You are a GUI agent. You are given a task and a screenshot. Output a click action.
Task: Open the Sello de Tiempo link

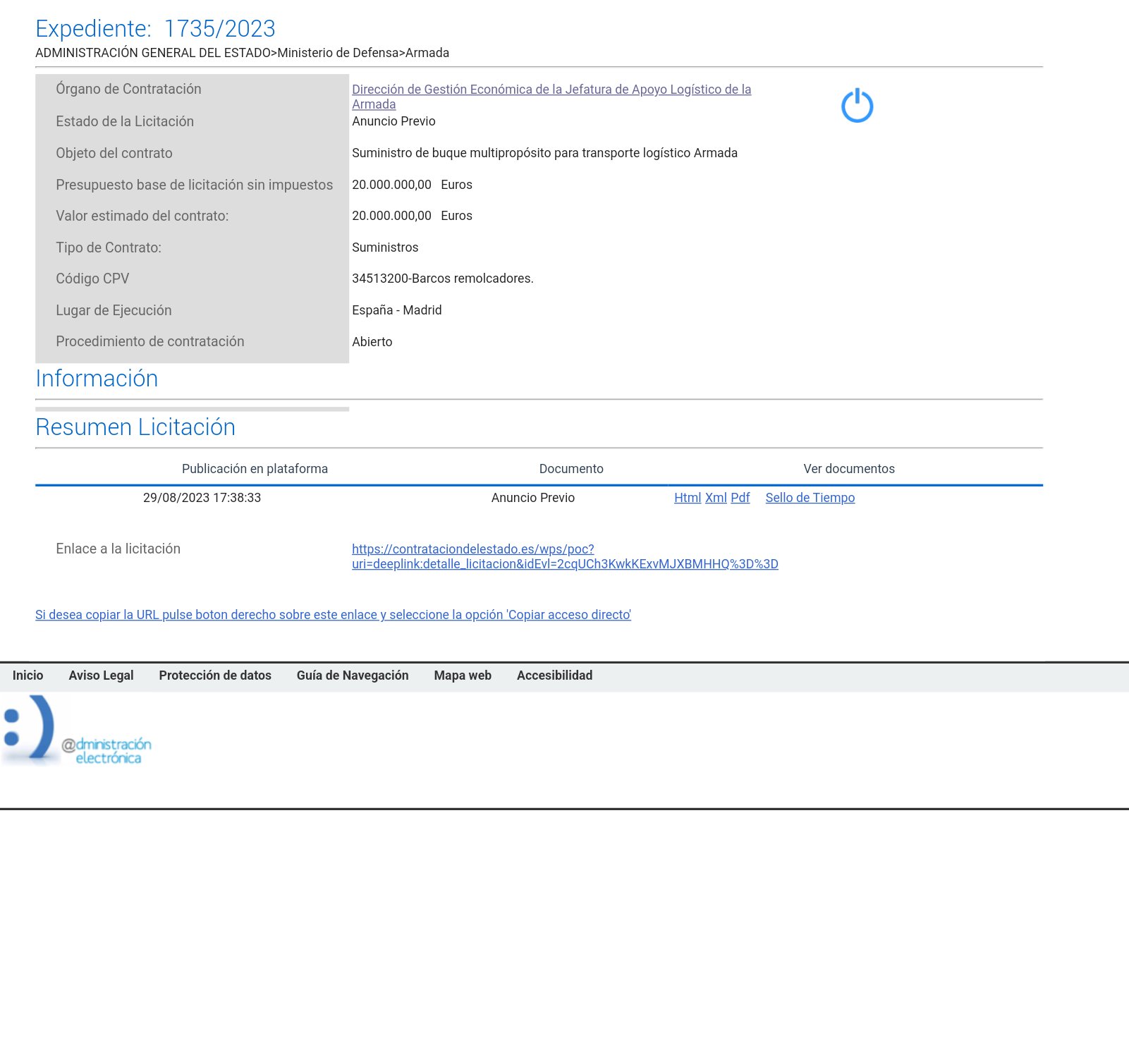click(x=810, y=498)
